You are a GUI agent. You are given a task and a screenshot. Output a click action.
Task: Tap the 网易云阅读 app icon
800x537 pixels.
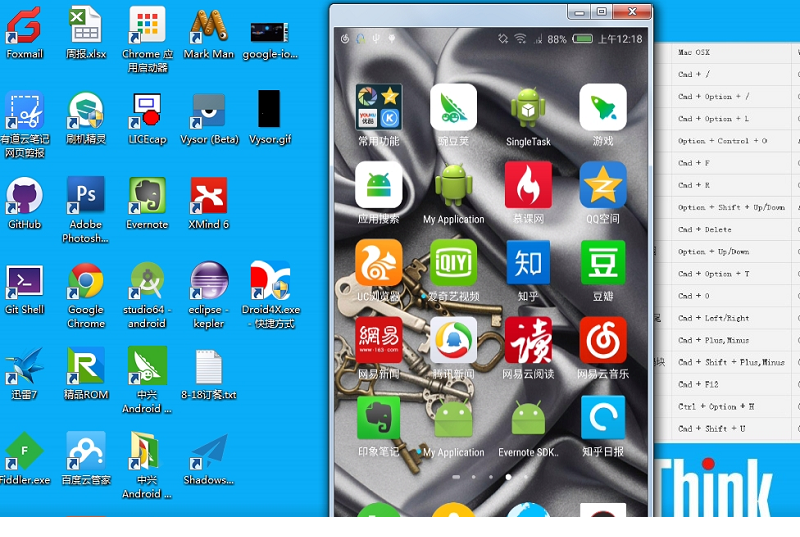click(528, 340)
